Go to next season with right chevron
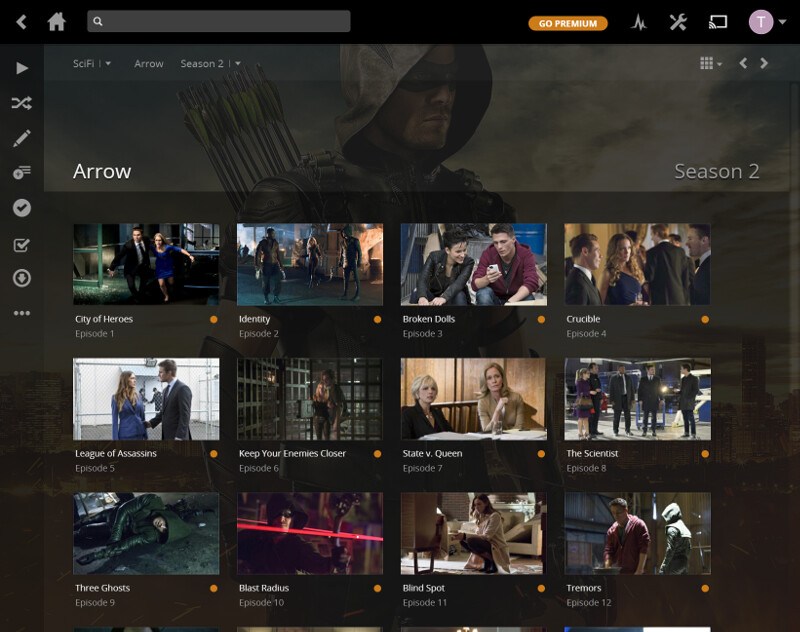The image size is (800, 632). [x=764, y=63]
